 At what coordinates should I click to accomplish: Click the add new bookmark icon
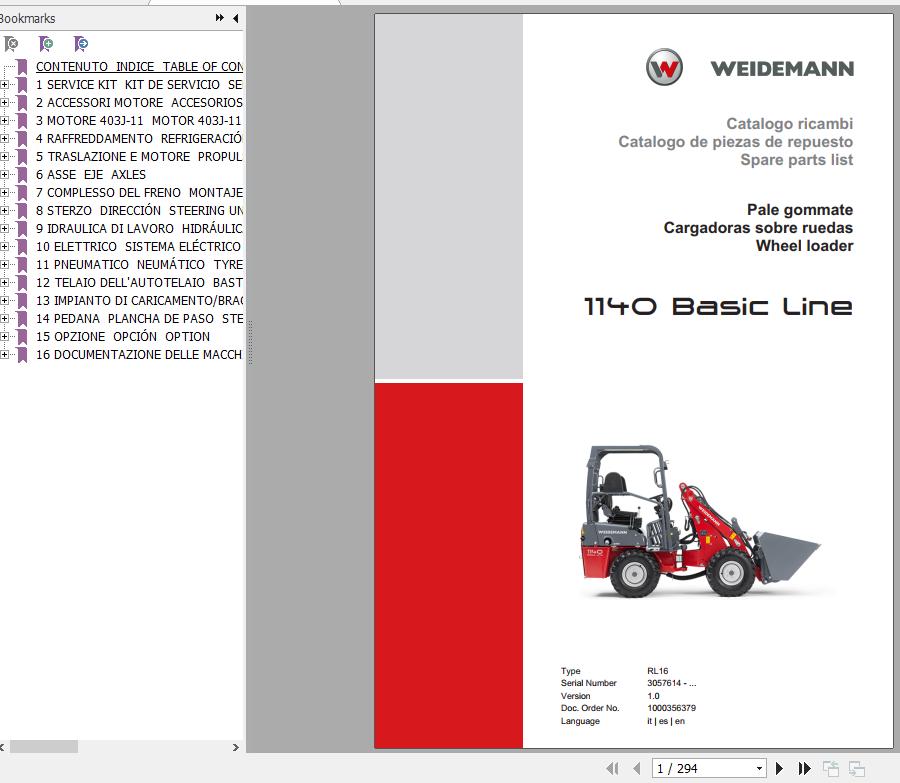[x=46, y=44]
